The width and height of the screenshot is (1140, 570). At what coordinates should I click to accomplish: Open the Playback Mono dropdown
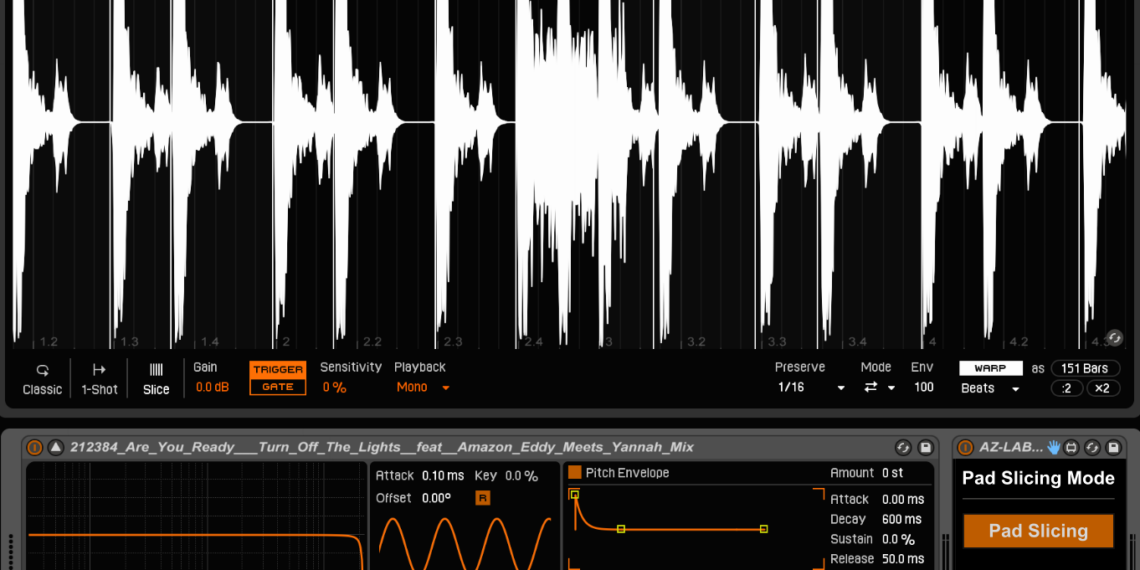click(x=422, y=388)
